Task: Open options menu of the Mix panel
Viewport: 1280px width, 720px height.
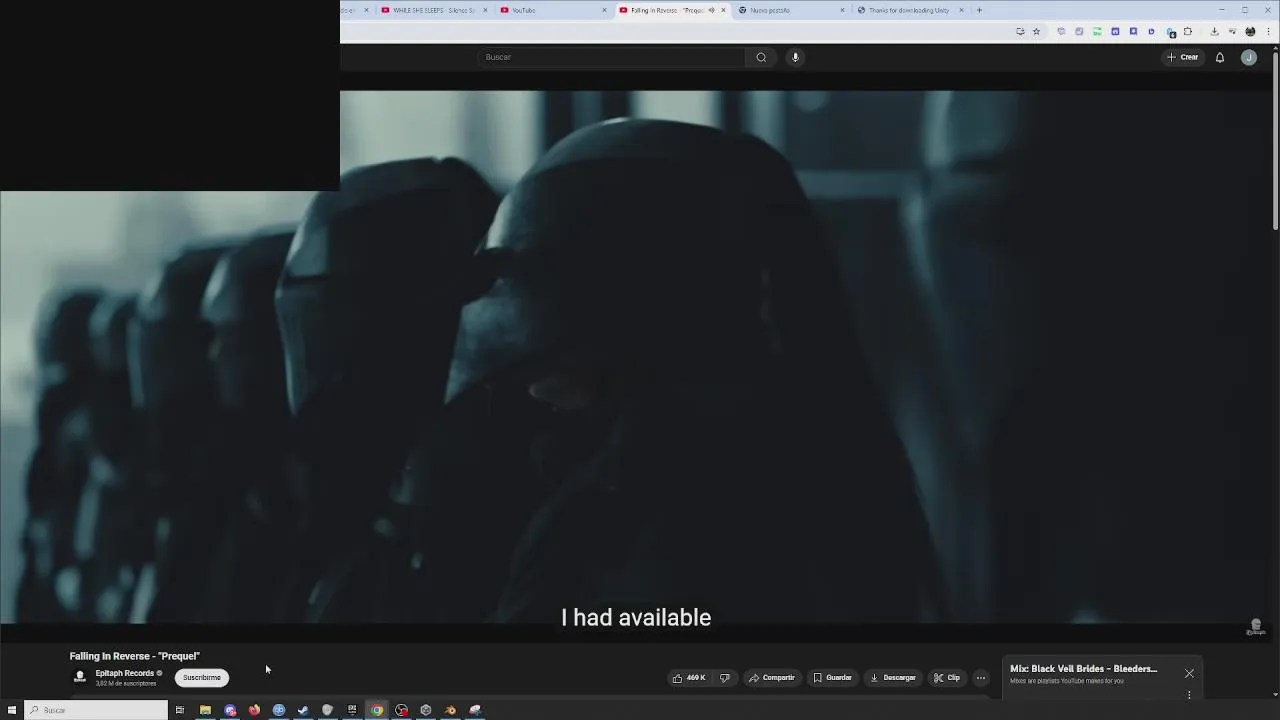Action: click(x=1189, y=694)
